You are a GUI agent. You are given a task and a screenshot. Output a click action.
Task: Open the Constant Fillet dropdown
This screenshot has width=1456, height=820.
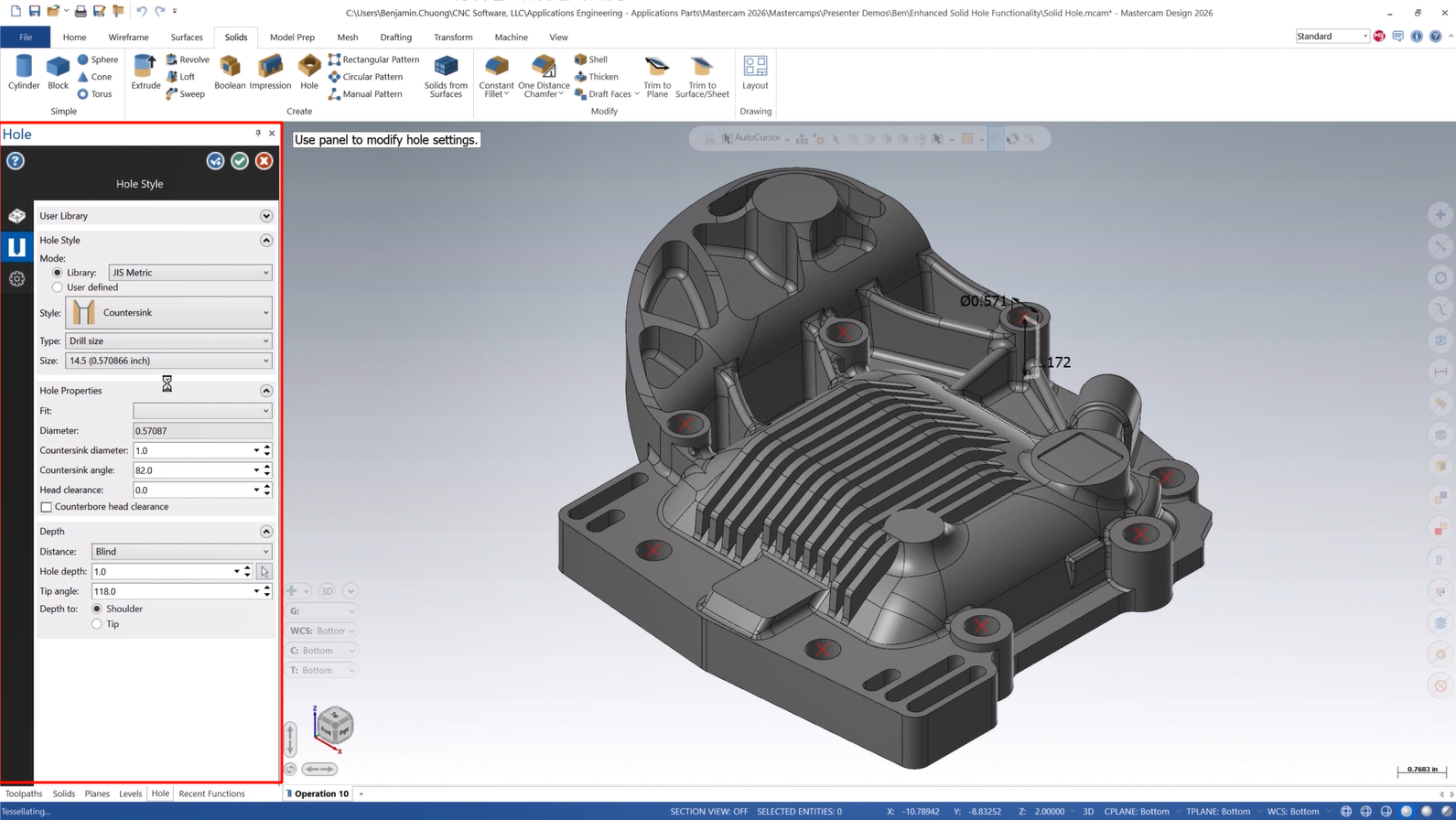pos(496,77)
